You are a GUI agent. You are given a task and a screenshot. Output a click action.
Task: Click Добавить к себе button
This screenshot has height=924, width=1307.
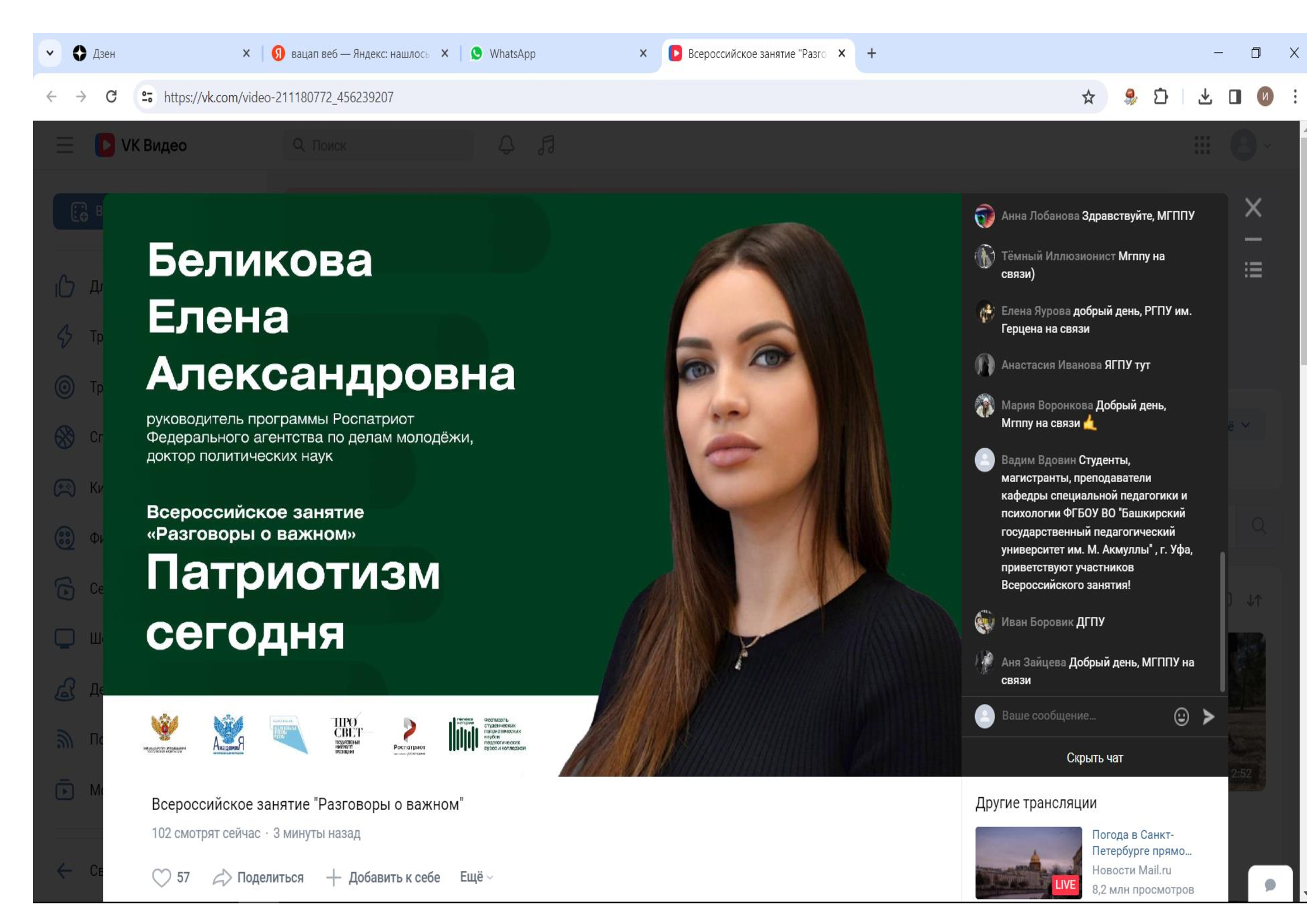(383, 877)
